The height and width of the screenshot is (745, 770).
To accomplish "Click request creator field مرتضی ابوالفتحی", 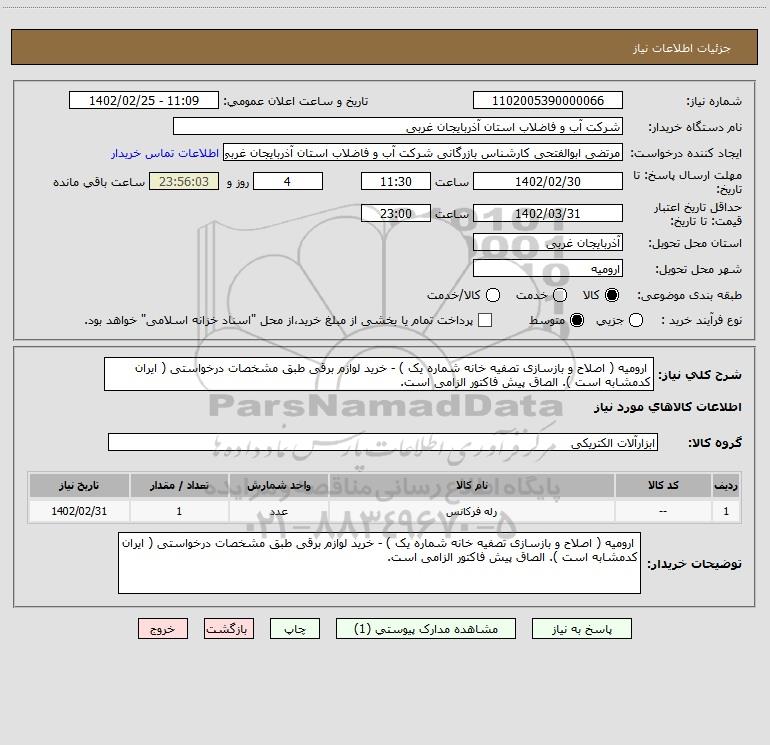I will 423,153.
